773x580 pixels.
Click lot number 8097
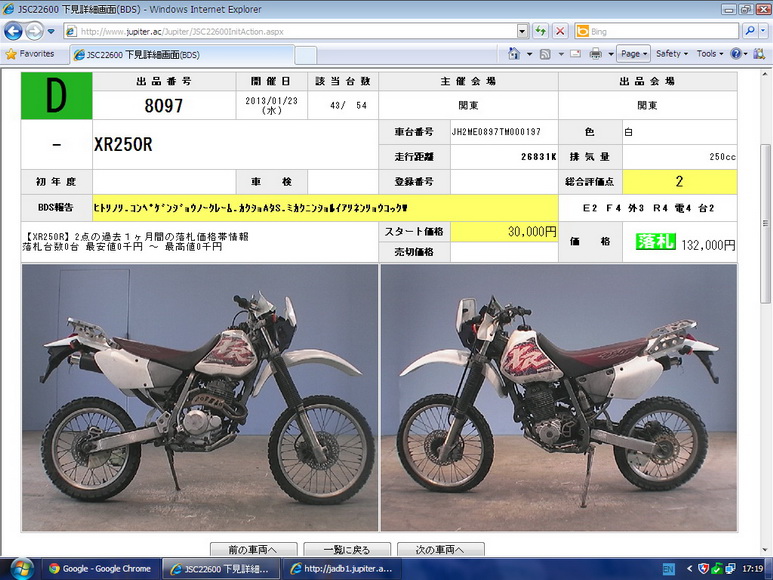click(164, 105)
